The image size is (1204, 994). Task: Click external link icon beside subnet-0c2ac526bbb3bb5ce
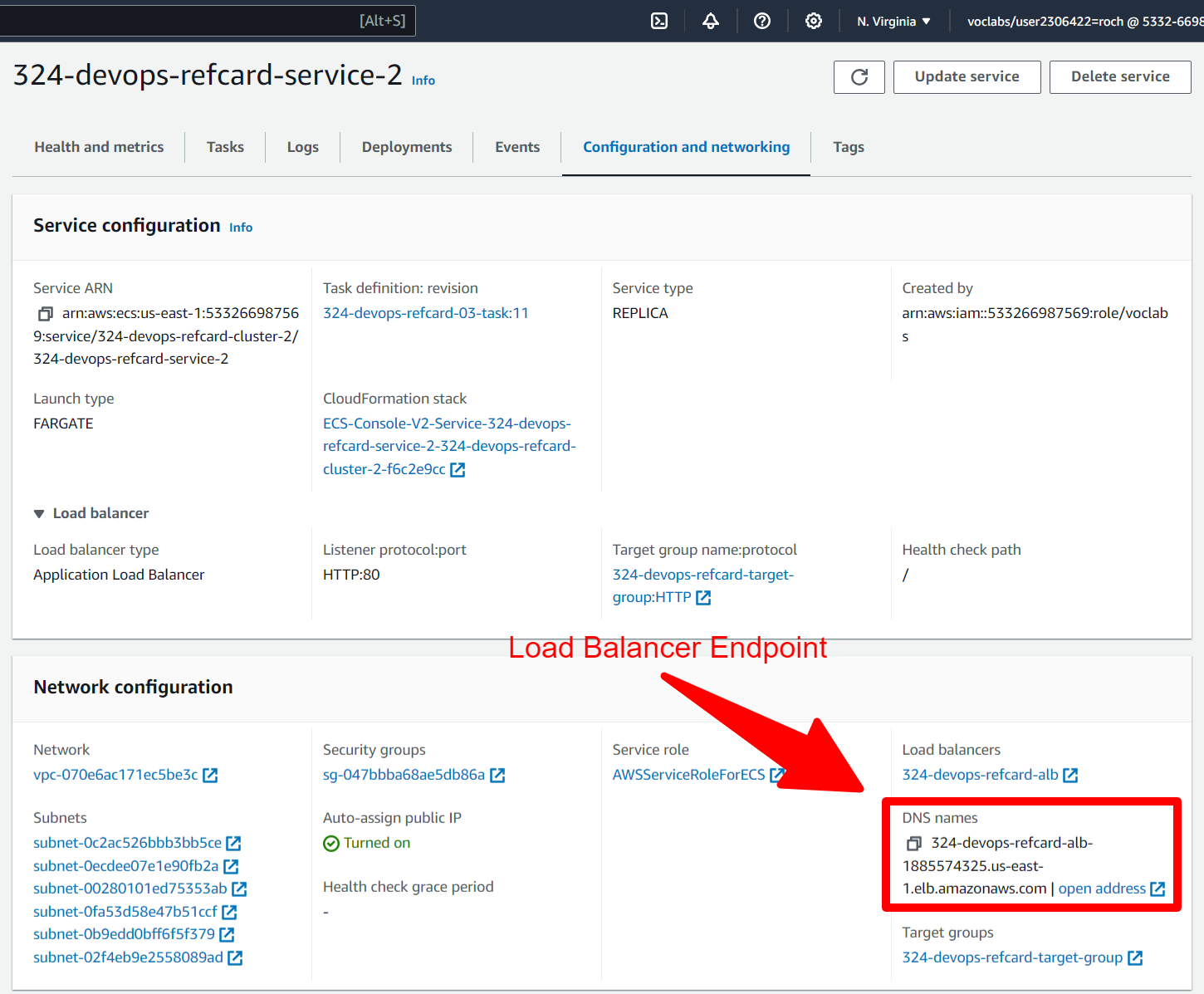[233, 844]
